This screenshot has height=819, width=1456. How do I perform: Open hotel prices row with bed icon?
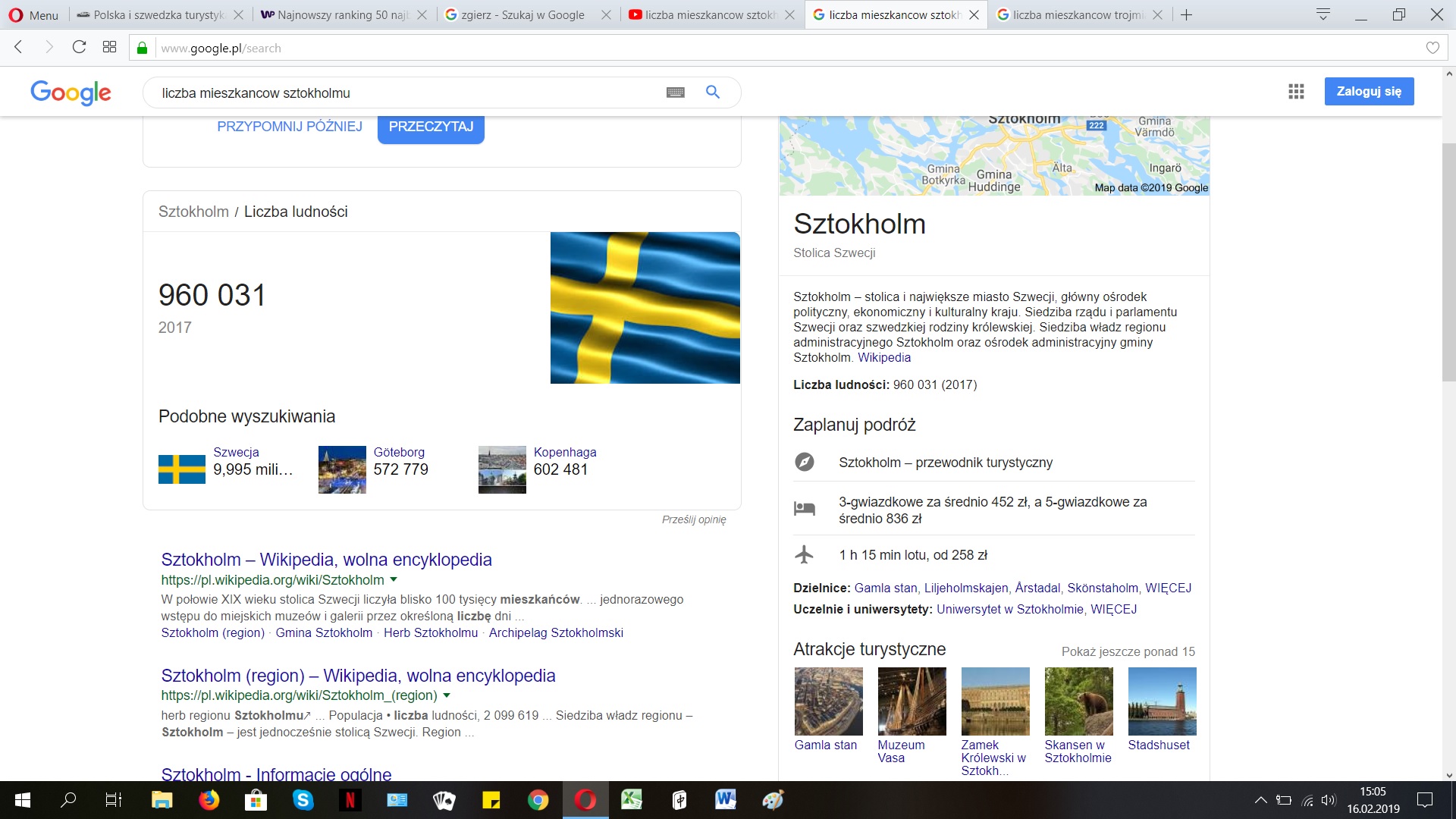pyautogui.click(x=994, y=510)
